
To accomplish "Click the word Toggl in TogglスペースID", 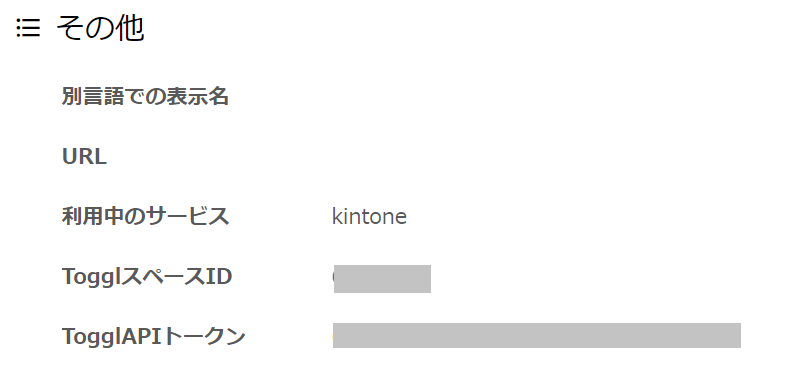I will point(90,277).
